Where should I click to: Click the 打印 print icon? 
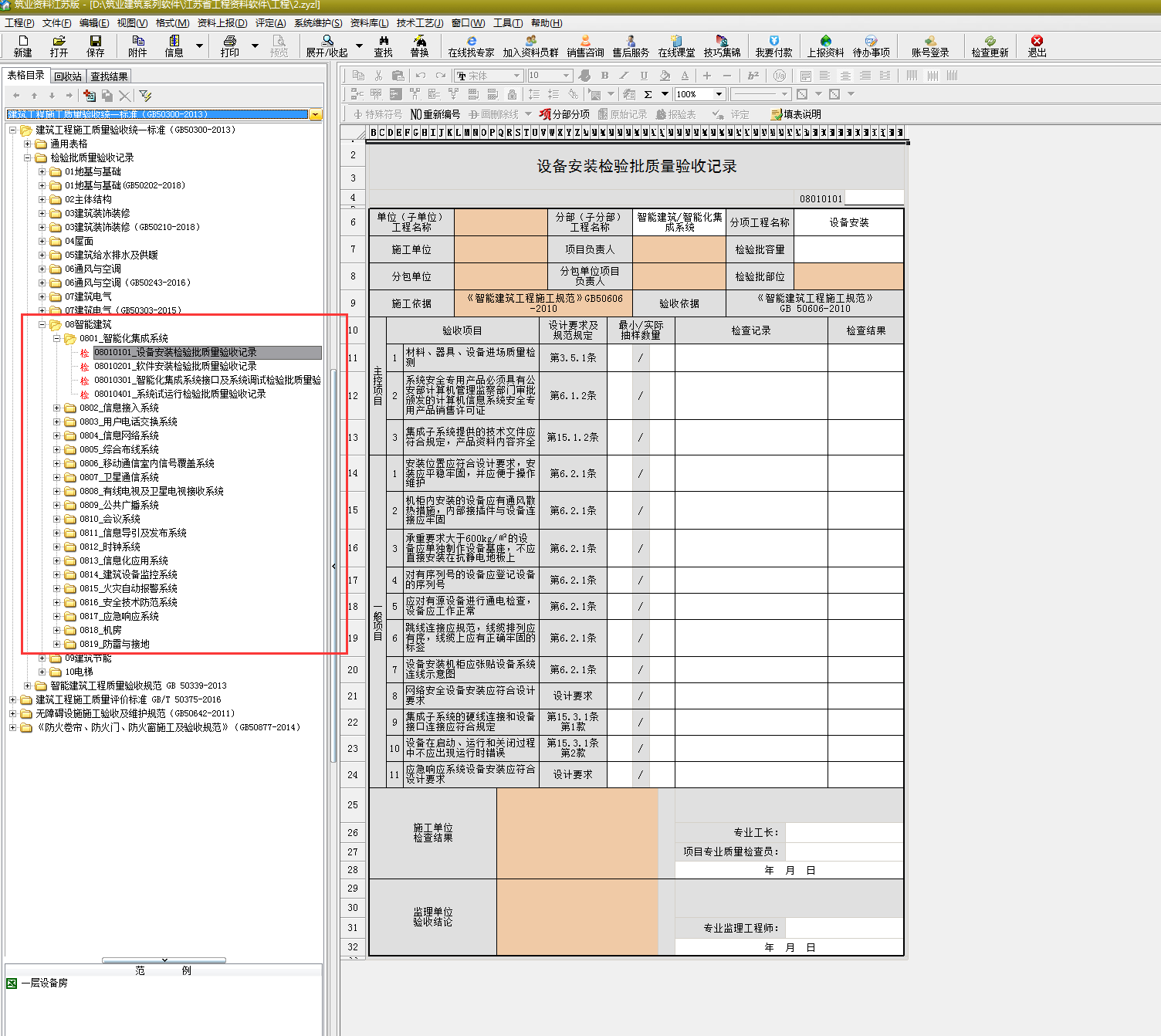tap(230, 46)
